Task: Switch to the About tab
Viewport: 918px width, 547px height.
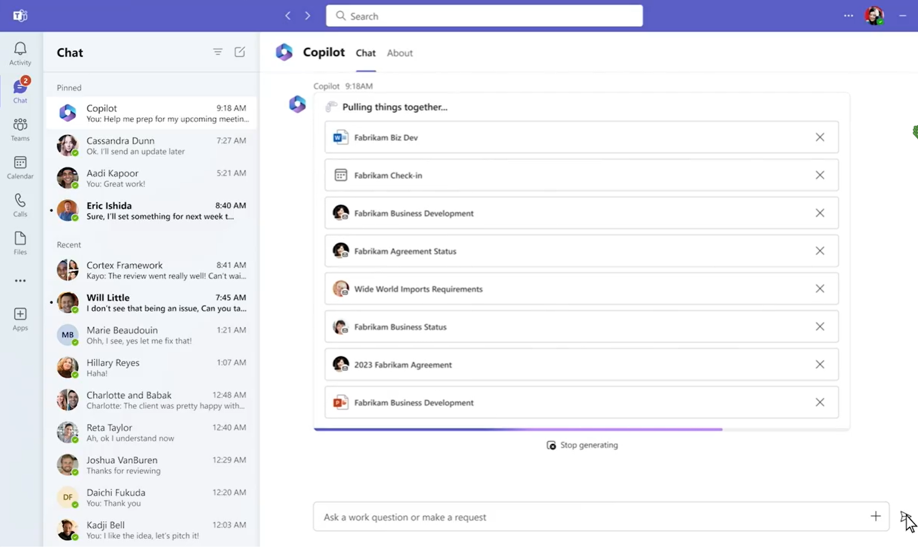Action: 400,53
